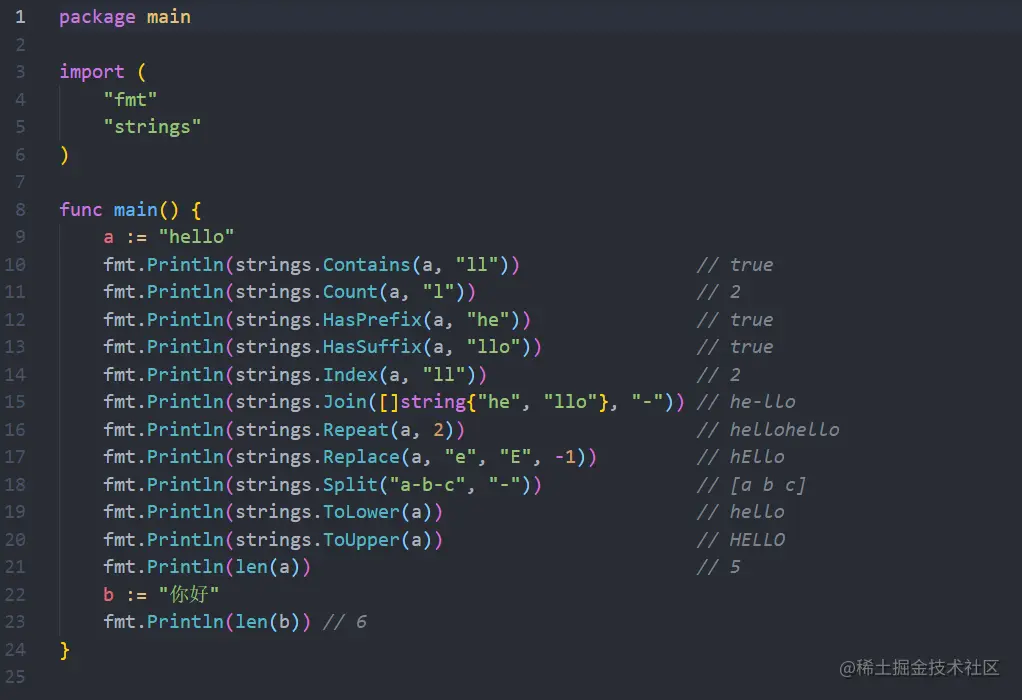Viewport: 1022px width, 700px height.
Task: Click the 'Index' method name on line 14
Action: 351,374
